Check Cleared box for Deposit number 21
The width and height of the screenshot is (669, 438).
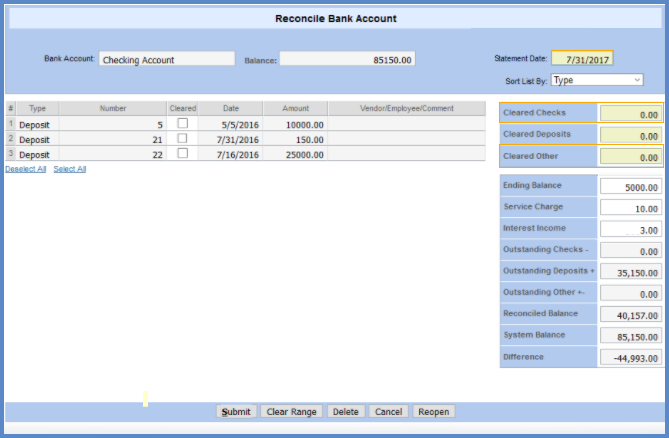point(183,138)
